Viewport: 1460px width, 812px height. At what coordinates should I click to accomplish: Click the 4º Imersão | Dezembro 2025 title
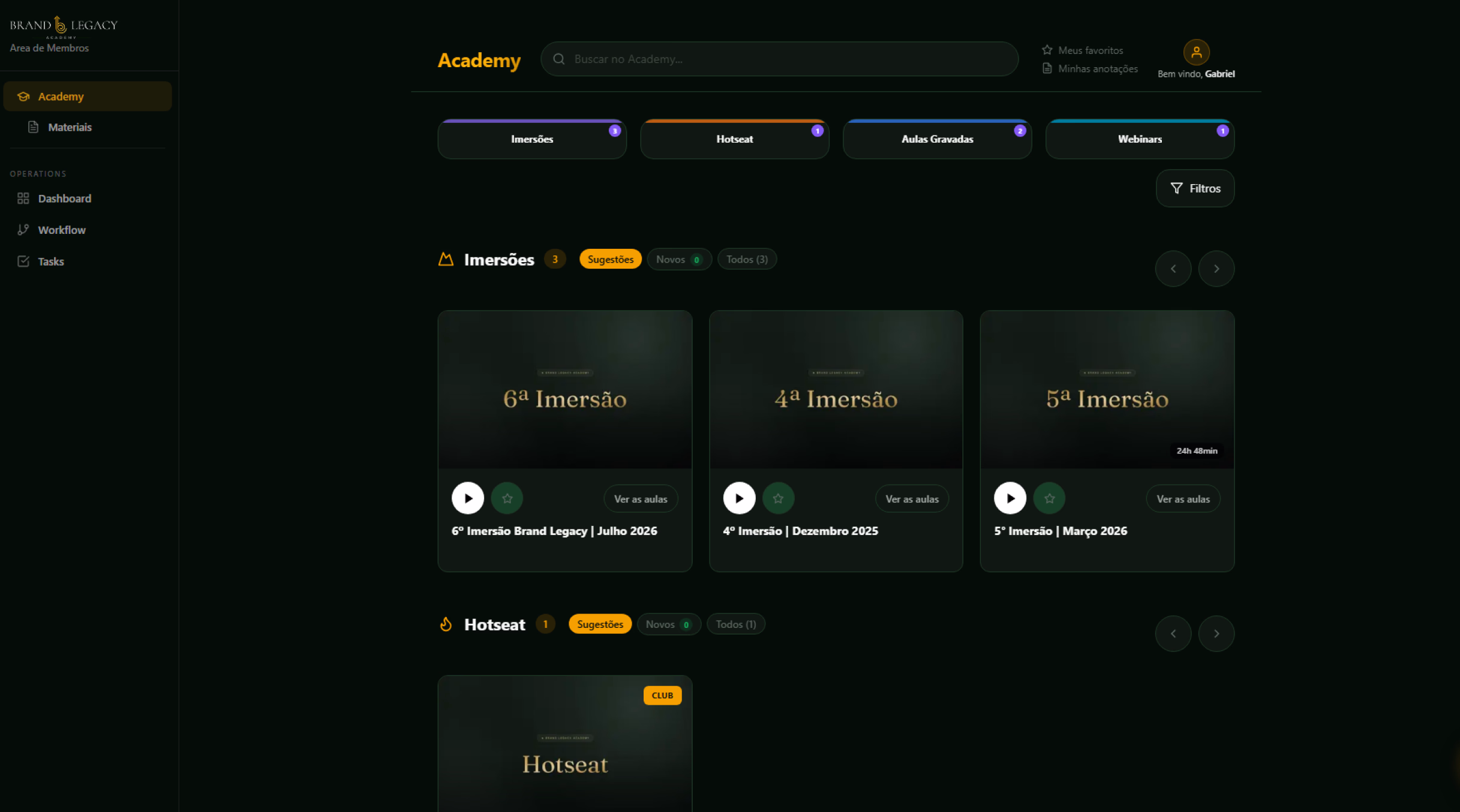(800, 531)
